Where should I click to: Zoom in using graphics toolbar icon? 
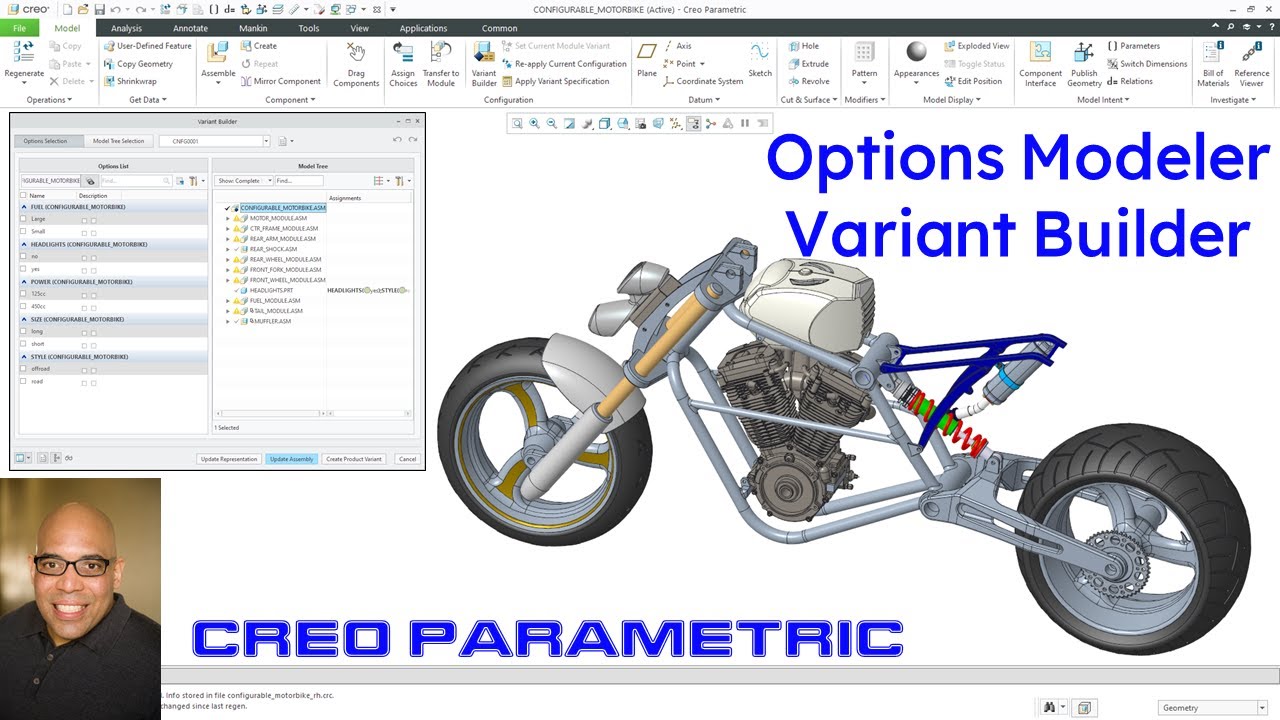click(534, 123)
